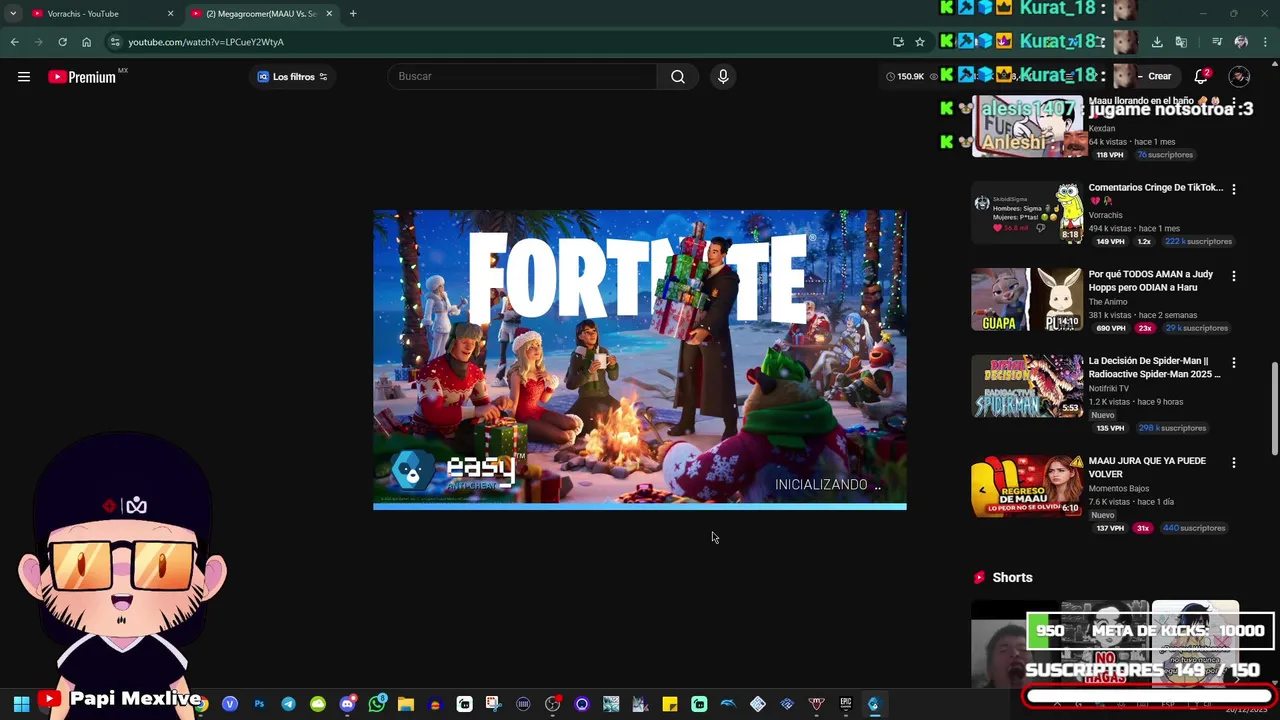Open Discord from the taskbar
1280x720 pixels.
coord(347,704)
